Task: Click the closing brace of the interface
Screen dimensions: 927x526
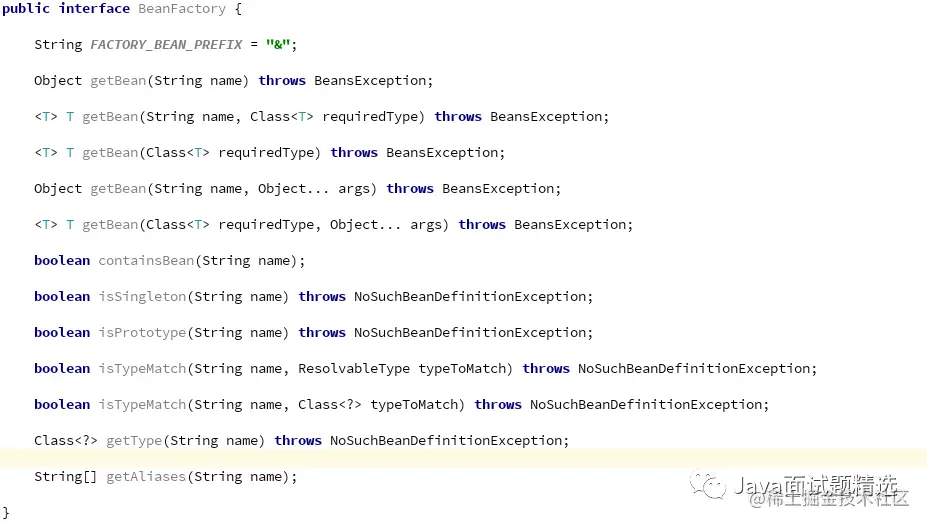Action: pyautogui.click(x=6, y=512)
